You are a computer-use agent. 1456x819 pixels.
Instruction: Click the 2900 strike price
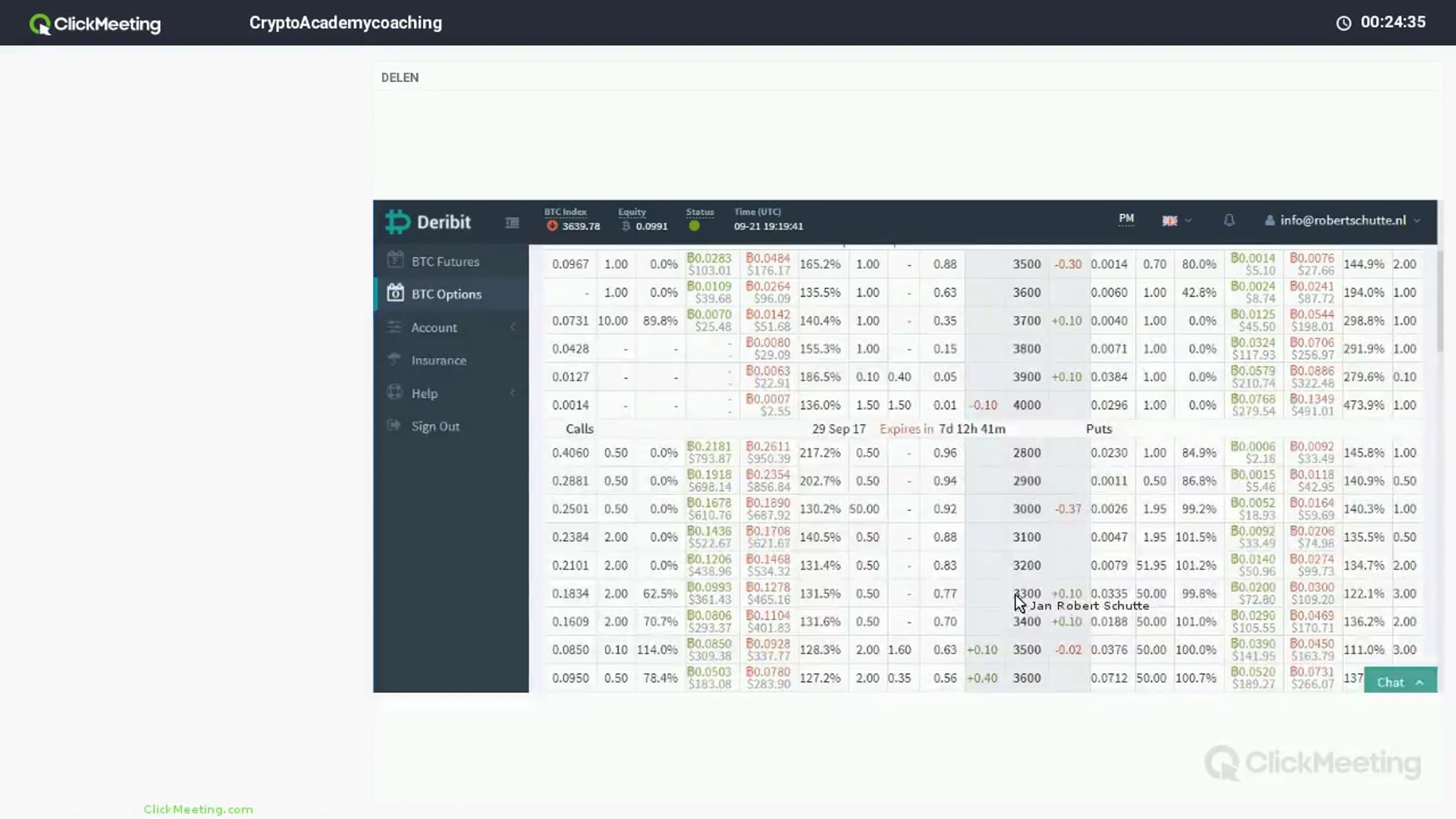[1026, 481]
